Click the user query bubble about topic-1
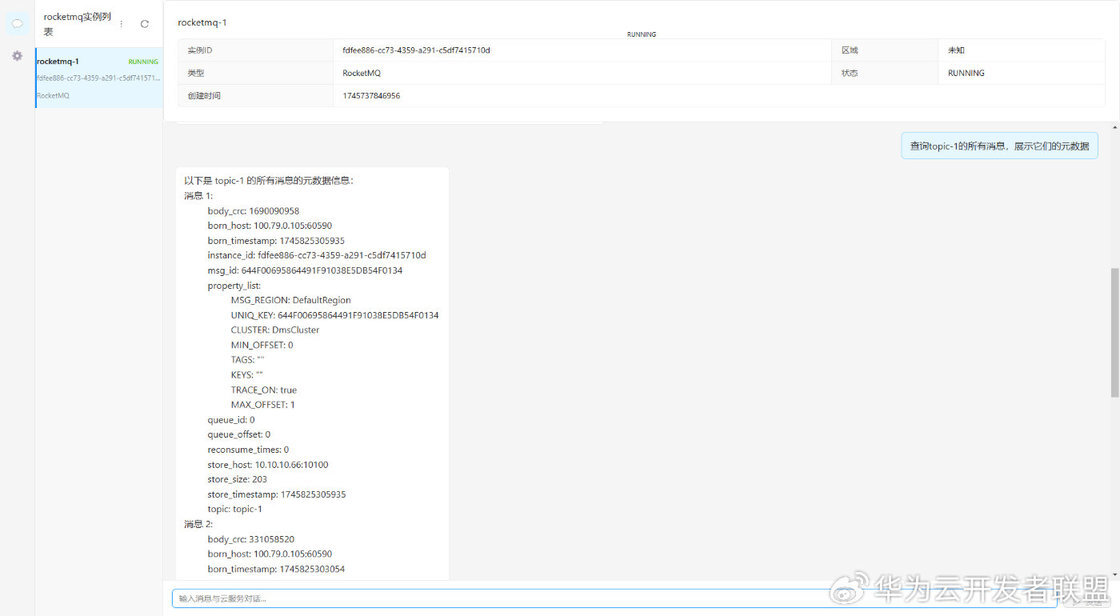 pyautogui.click(x=999, y=146)
